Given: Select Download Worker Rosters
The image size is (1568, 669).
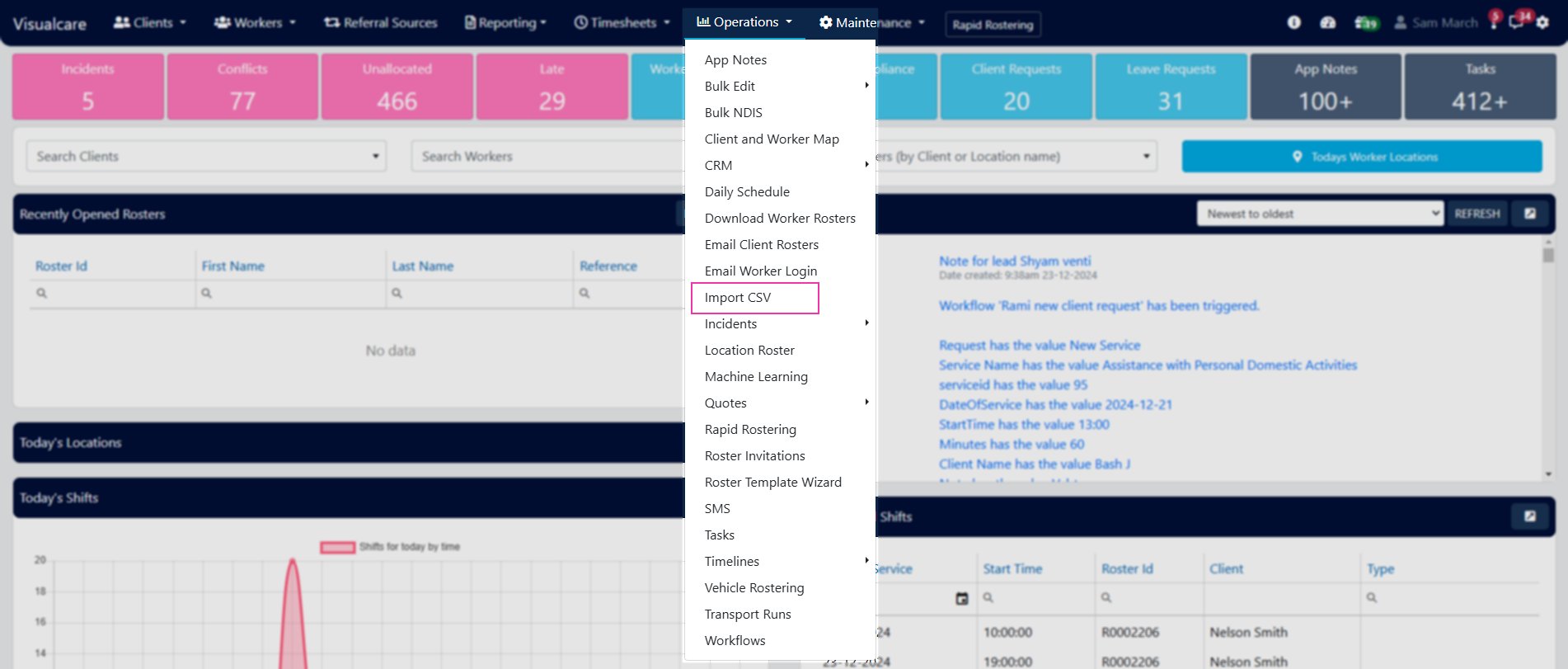Looking at the screenshot, I should (780, 218).
